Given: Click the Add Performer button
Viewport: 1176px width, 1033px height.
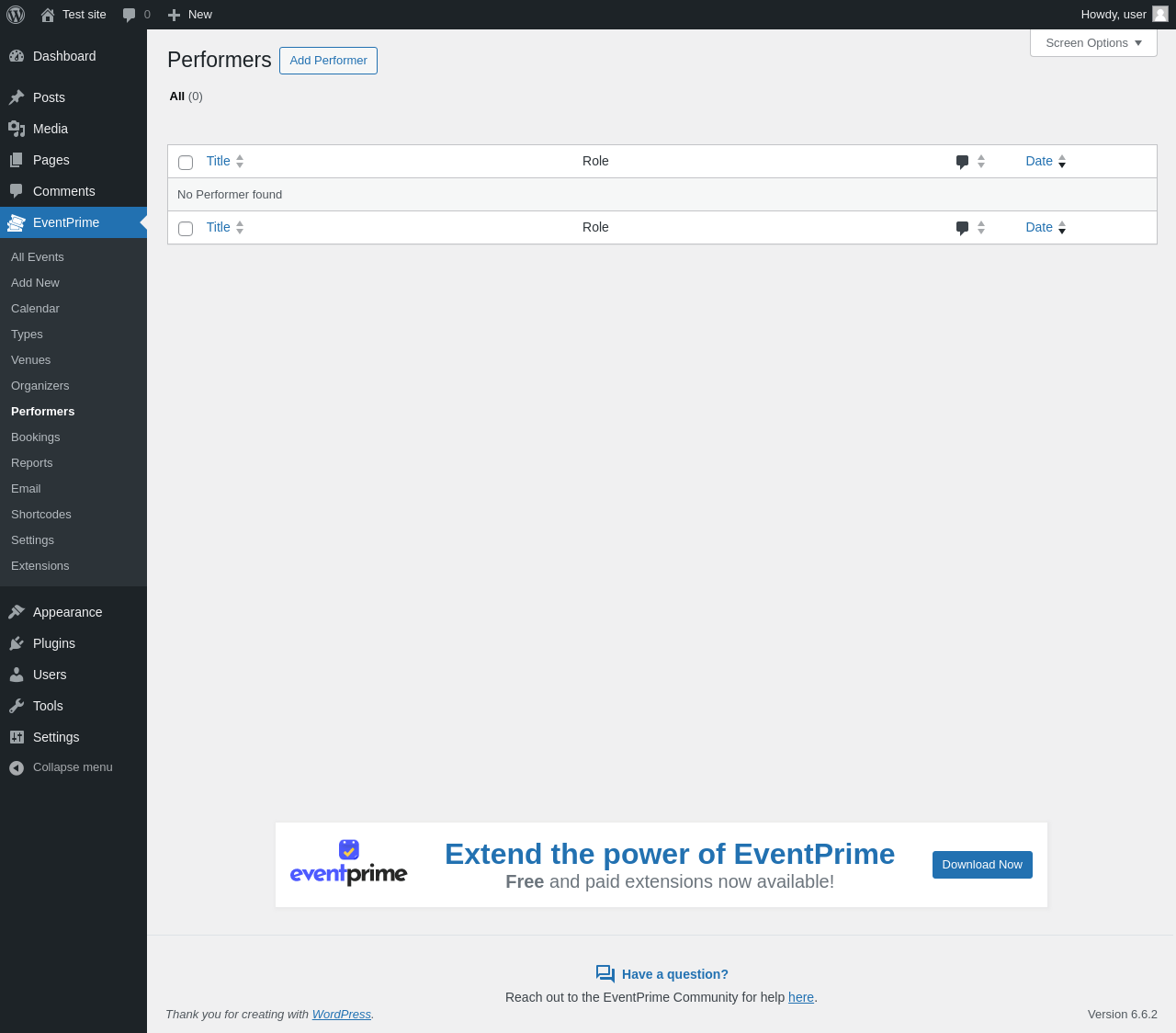Looking at the screenshot, I should pyautogui.click(x=328, y=61).
